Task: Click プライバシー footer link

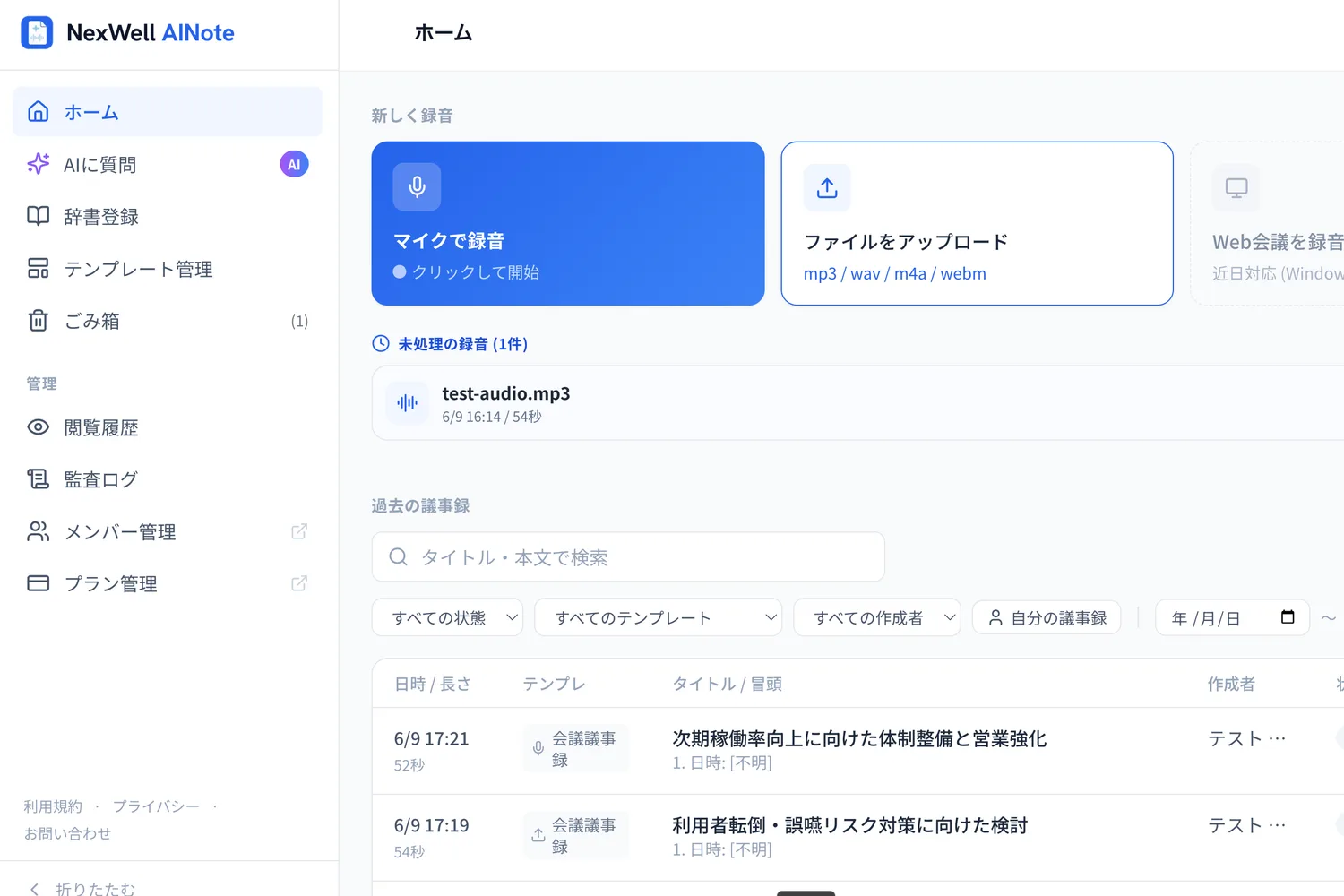Action: [x=156, y=806]
